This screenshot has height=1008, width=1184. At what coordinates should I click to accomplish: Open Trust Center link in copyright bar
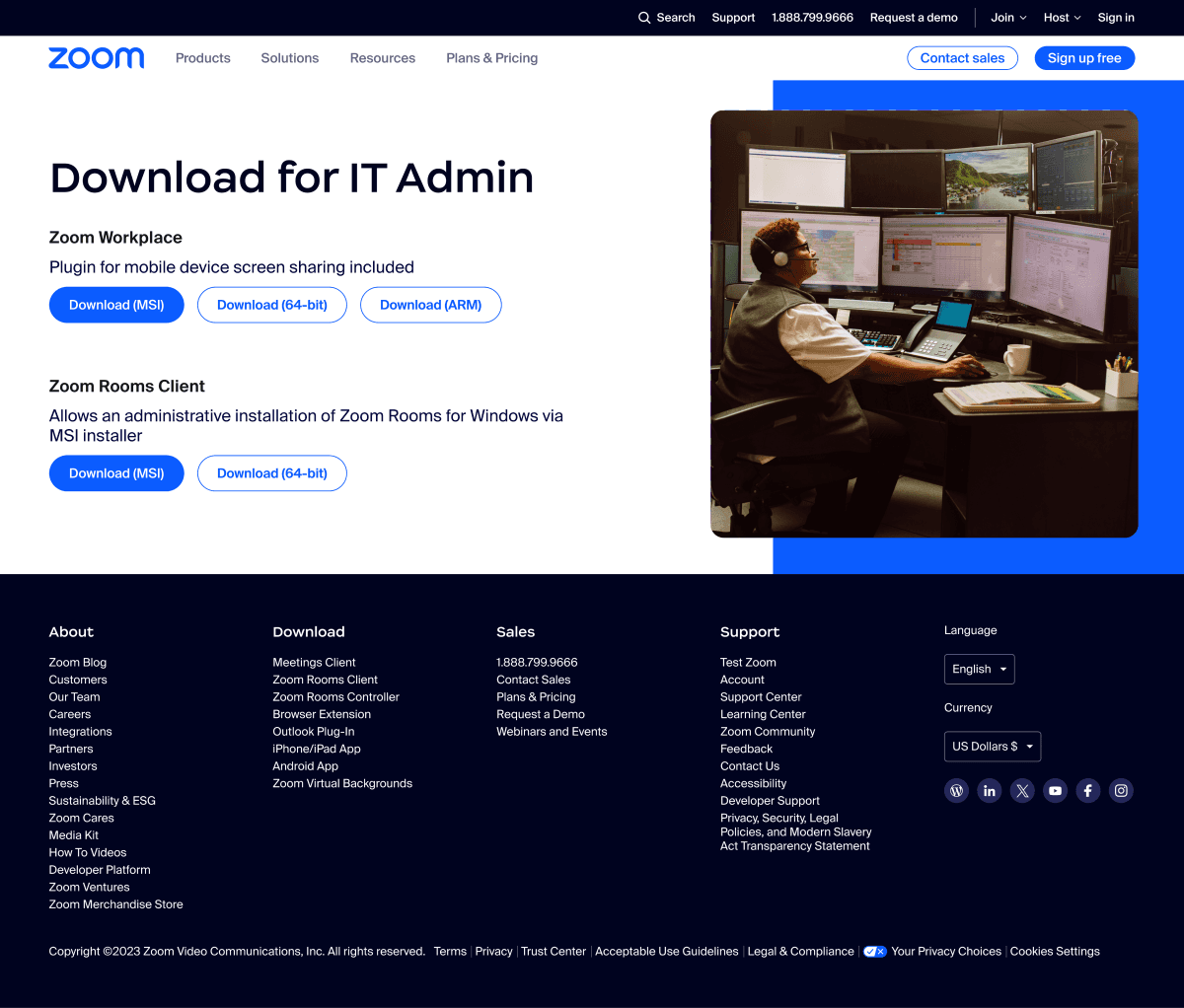pyautogui.click(x=554, y=952)
